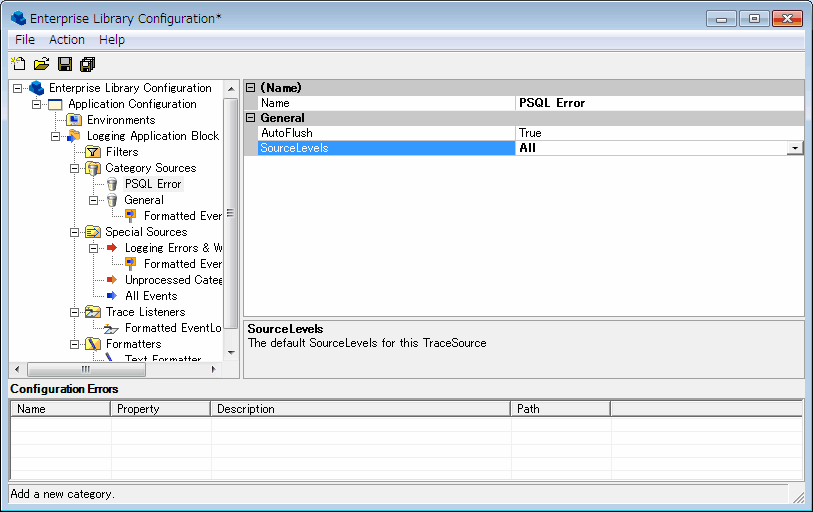Open the SourceLevels dropdown arrow
This screenshot has width=813, height=512.
click(795, 148)
